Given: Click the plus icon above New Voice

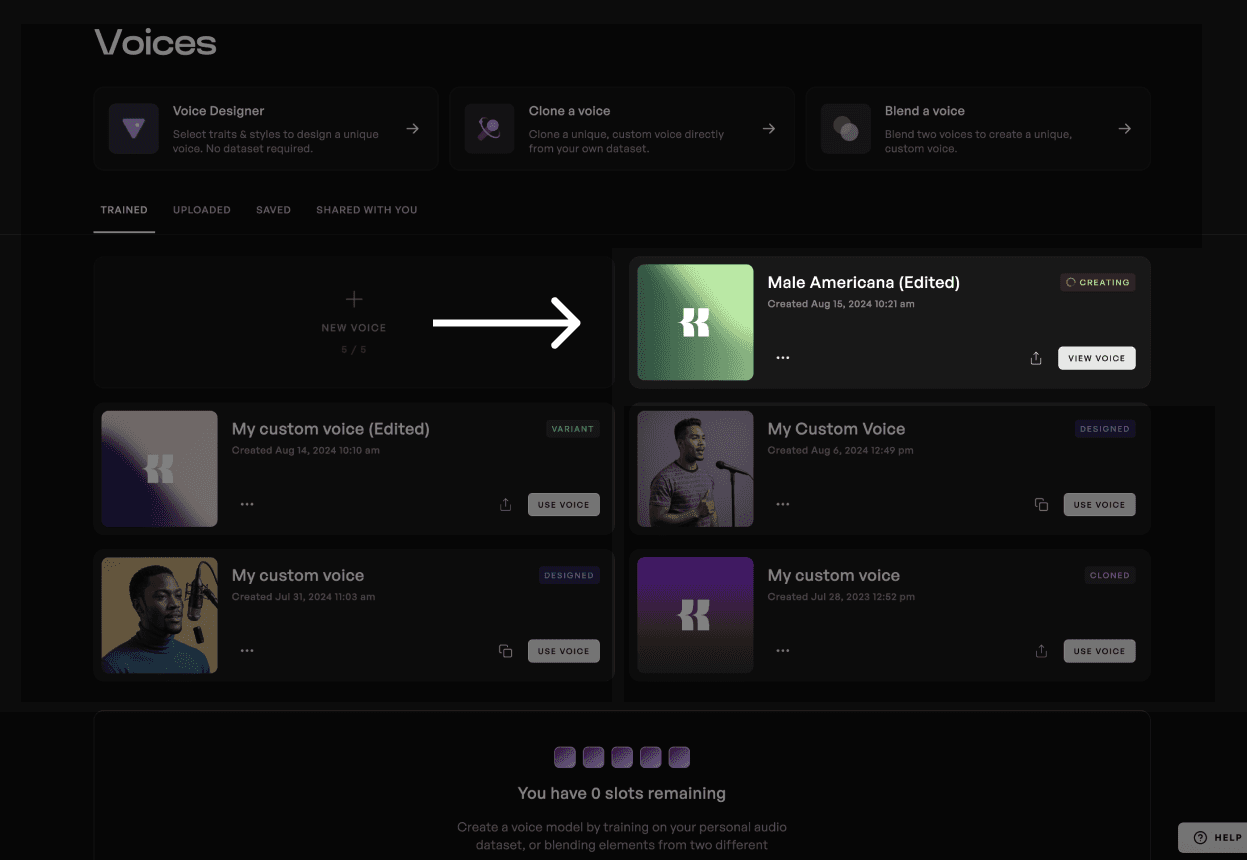Looking at the screenshot, I should (x=353, y=299).
